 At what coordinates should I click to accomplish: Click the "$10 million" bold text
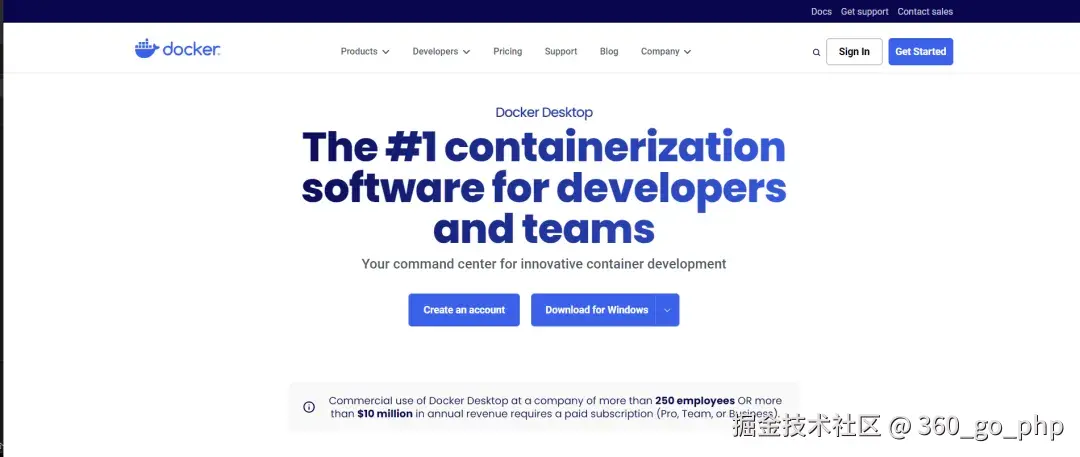pyautogui.click(x=385, y=414)
